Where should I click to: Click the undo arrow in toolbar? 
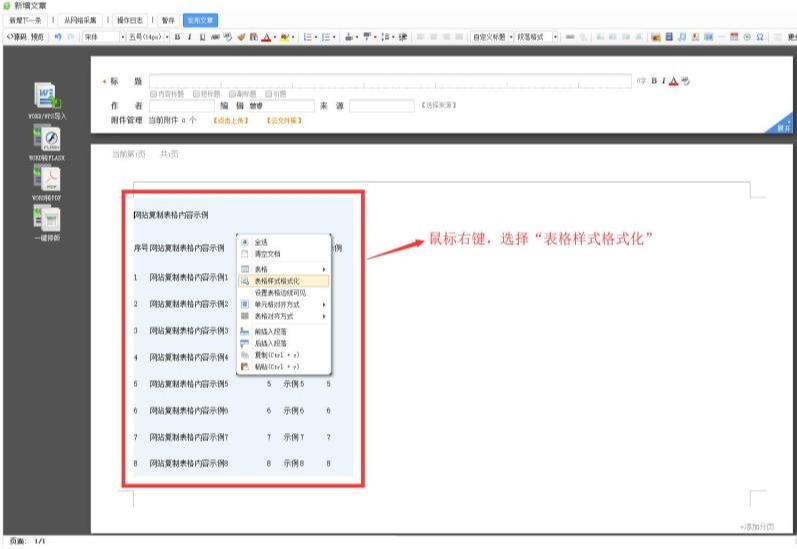[58, 37]
